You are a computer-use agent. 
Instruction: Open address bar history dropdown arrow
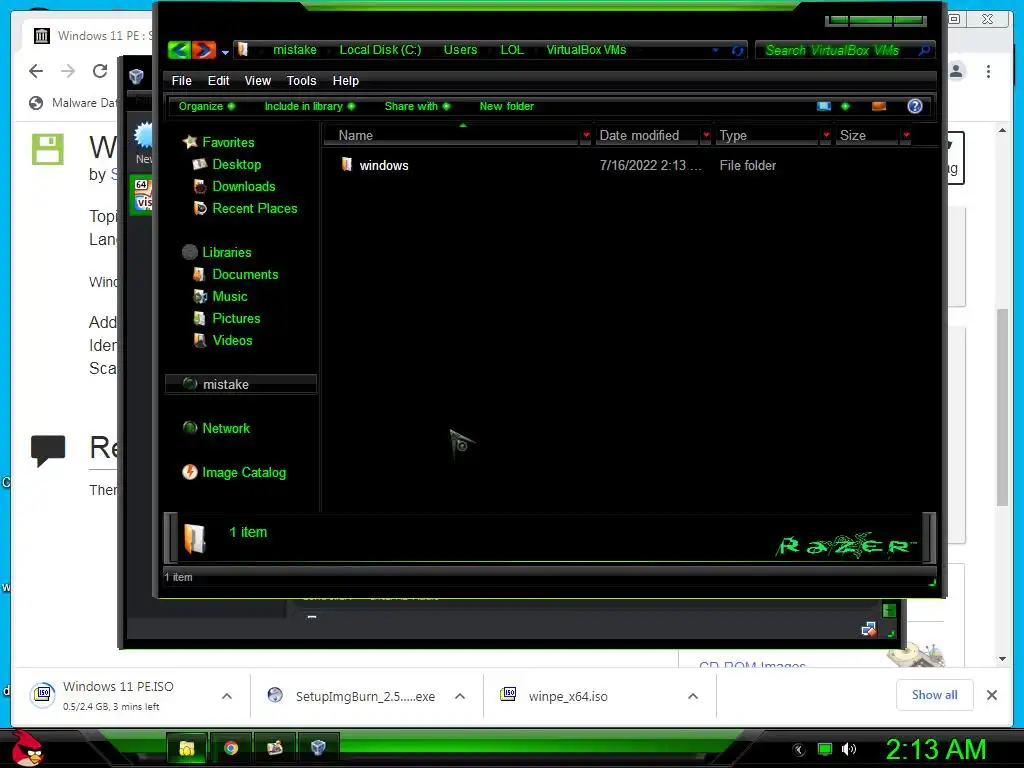coord(716,50)
